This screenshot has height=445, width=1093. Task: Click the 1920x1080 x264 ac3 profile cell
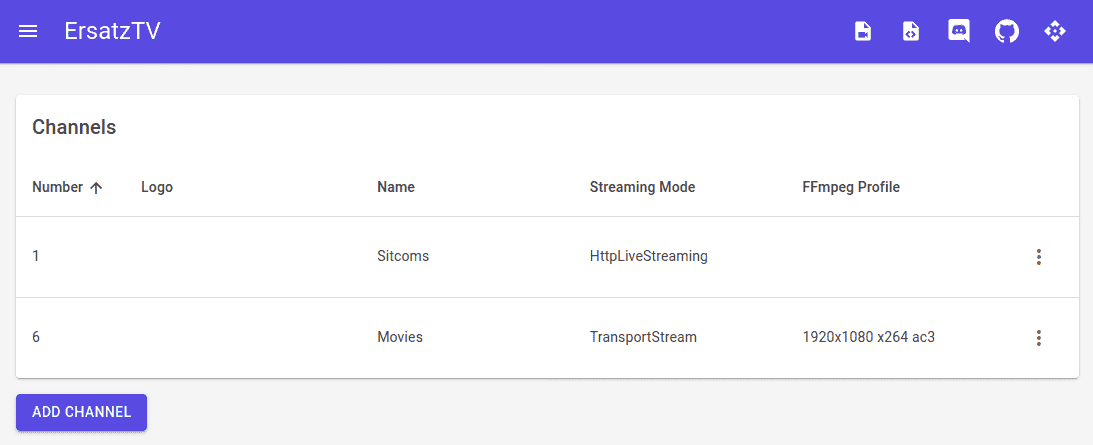868,337
